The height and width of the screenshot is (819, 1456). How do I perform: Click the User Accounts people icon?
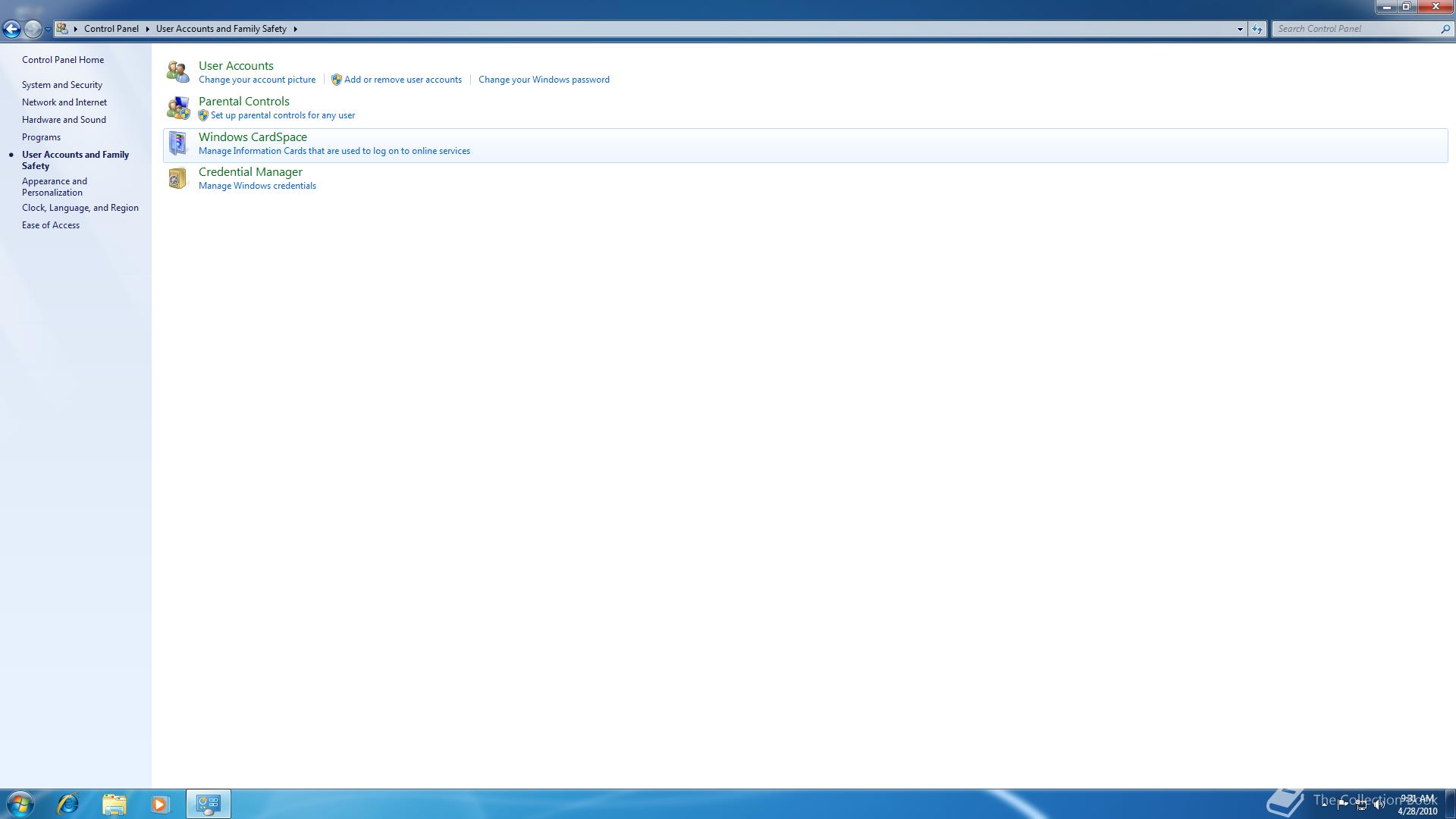[177, 72]
